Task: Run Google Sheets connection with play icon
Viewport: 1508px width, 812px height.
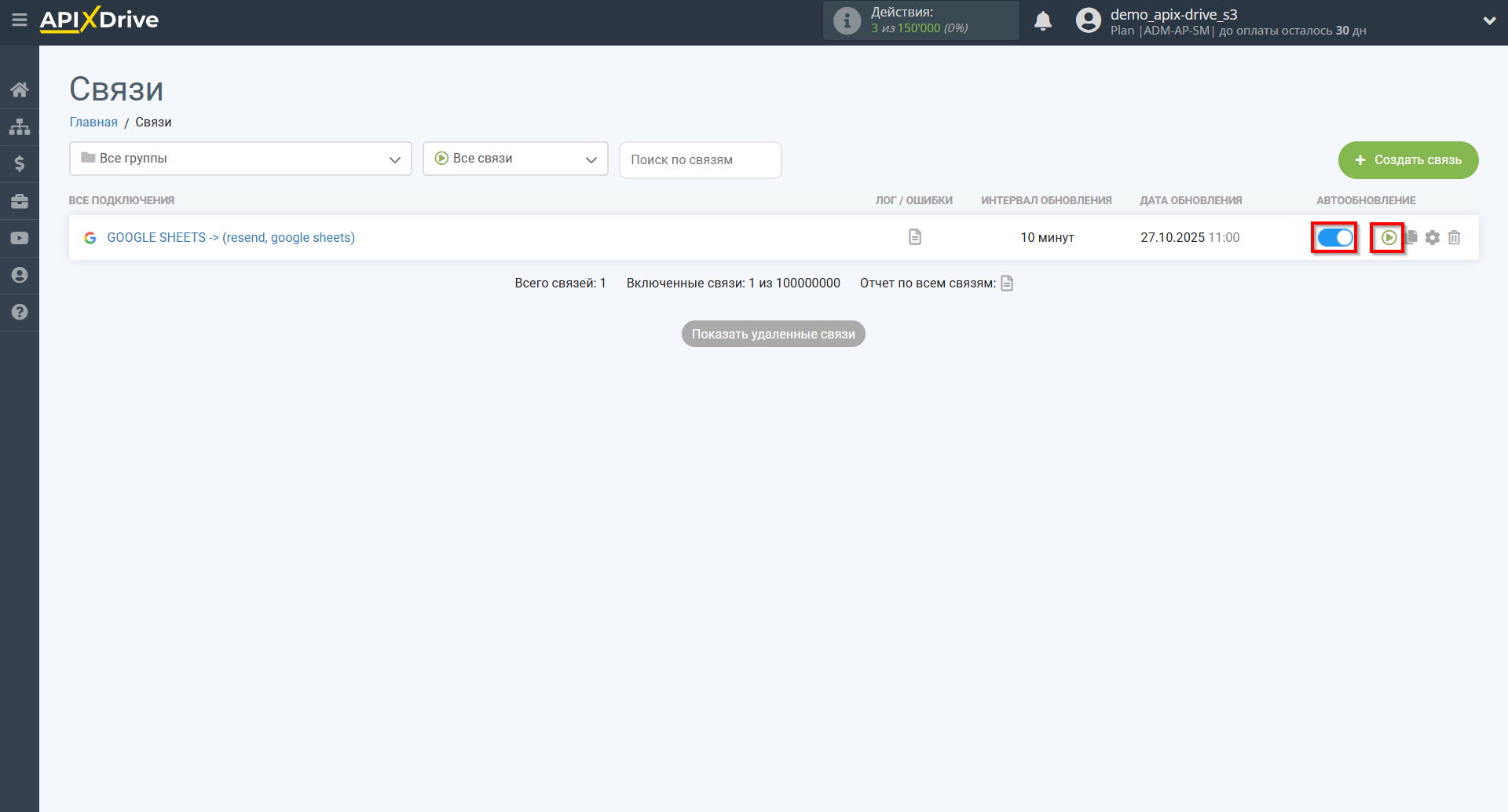Action: pos(1389,237)
